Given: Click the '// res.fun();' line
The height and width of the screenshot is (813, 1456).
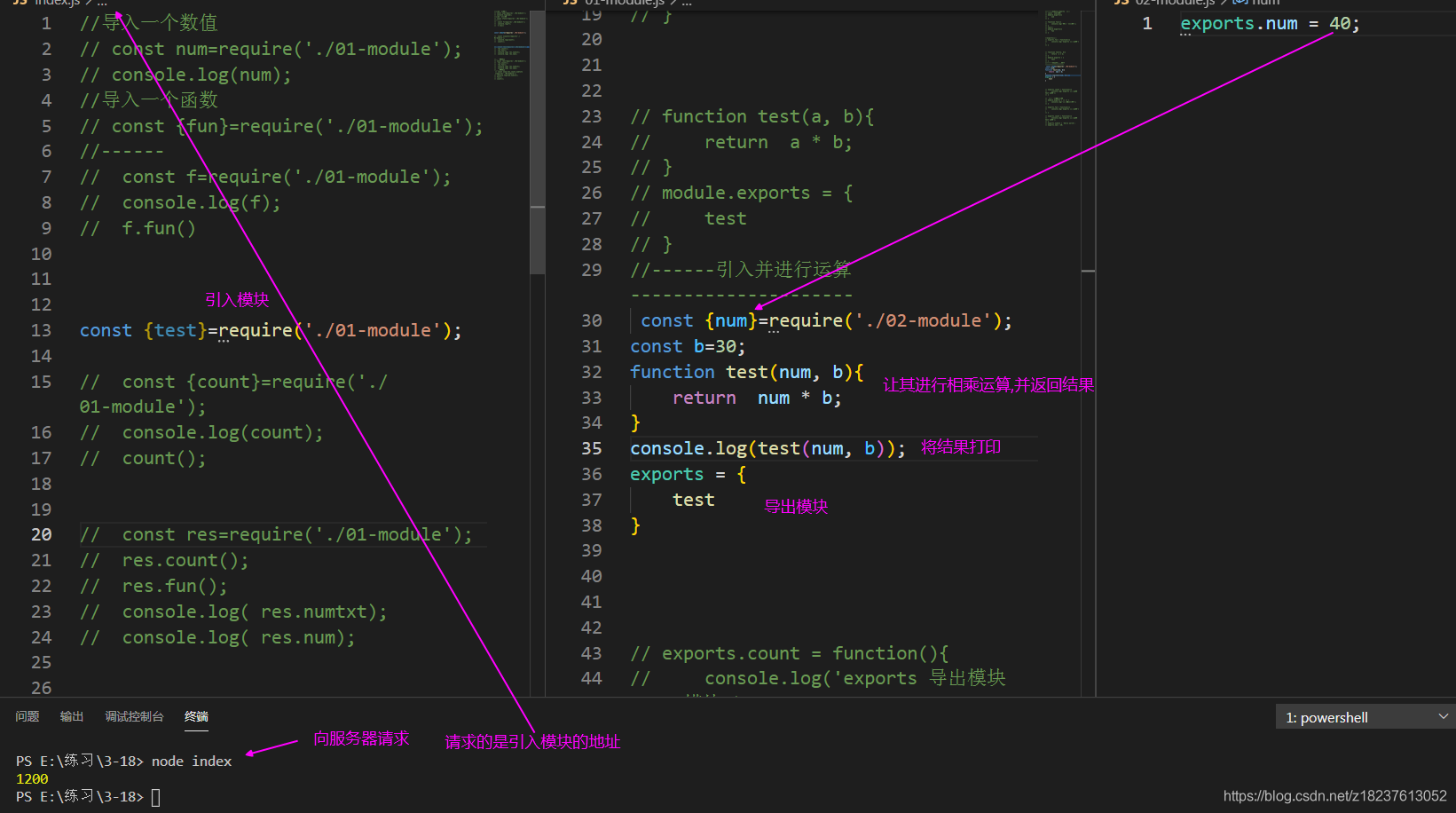Looking at the screenshot, I should point(153,586).
